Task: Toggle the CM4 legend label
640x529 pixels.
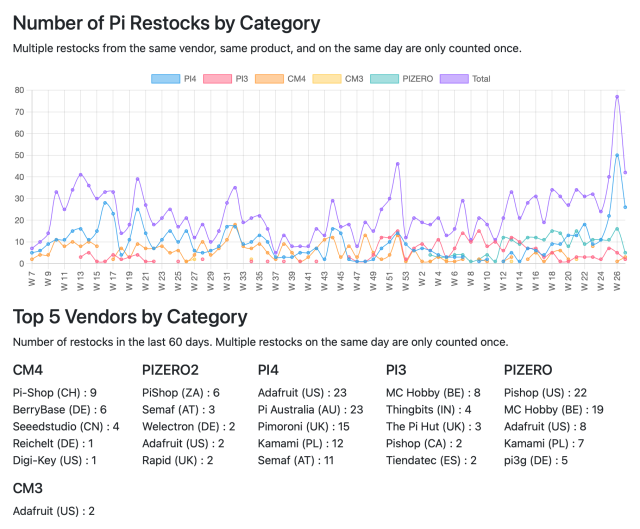Action: [296, 79]
